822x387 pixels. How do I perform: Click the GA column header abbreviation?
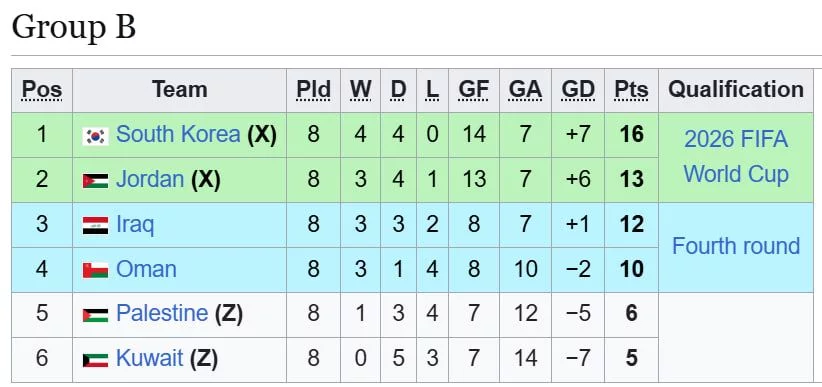coord(525,90)
